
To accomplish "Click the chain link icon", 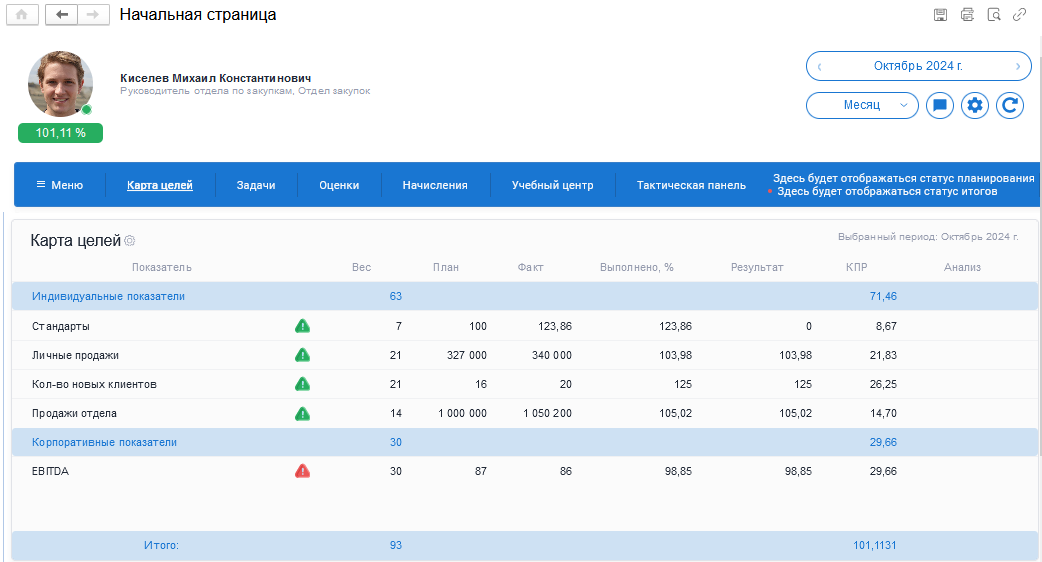I will 1020,15.
